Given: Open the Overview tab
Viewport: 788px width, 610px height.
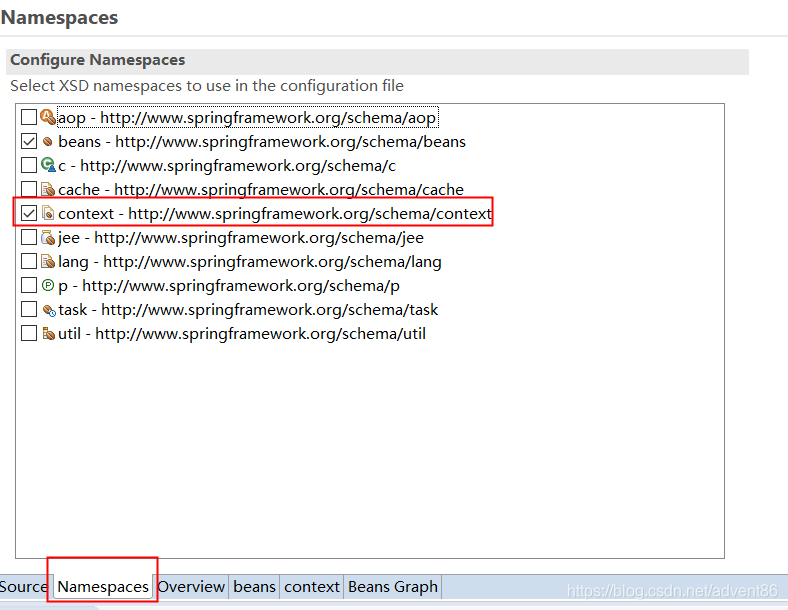Looking at the screenshot, I should (191, 587).
